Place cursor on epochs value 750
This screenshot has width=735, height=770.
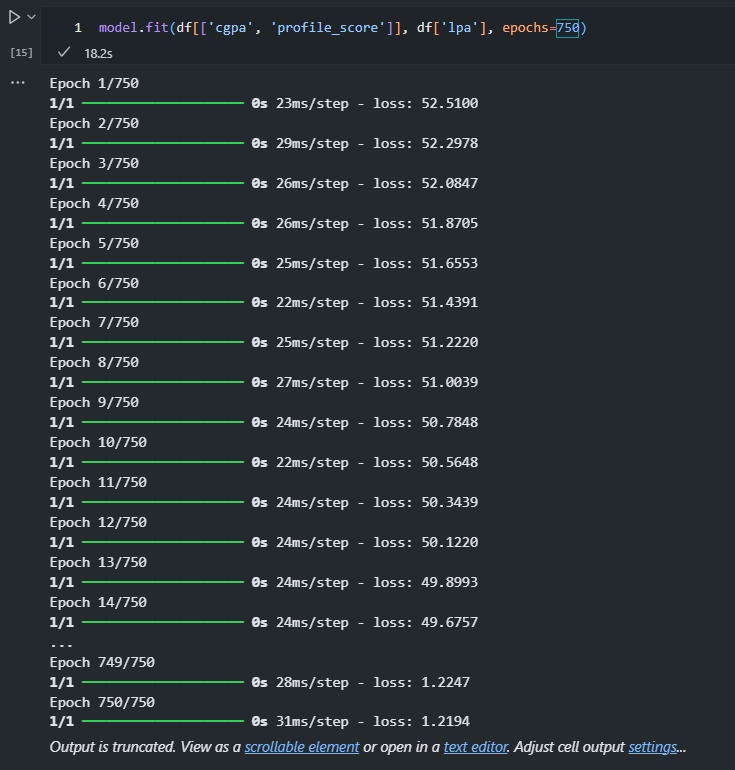pyautogui.click(x=568, y=28)
